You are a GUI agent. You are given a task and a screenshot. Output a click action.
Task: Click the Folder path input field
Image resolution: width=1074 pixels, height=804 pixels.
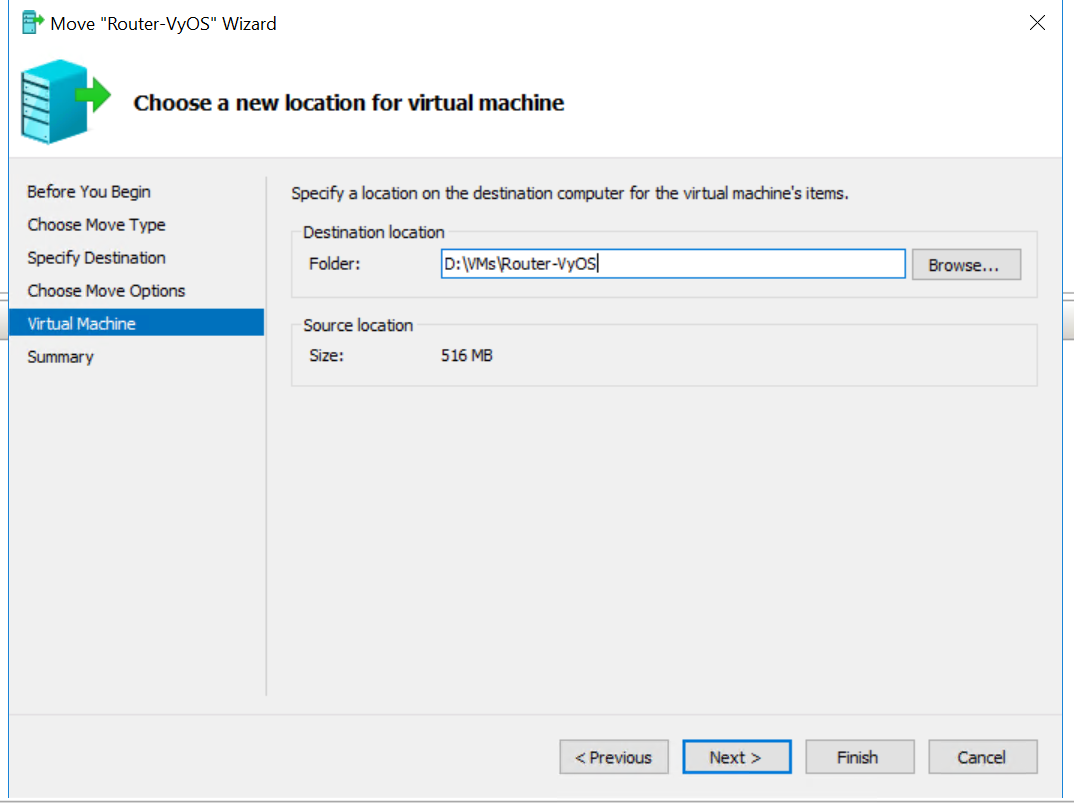pos(673,264)
